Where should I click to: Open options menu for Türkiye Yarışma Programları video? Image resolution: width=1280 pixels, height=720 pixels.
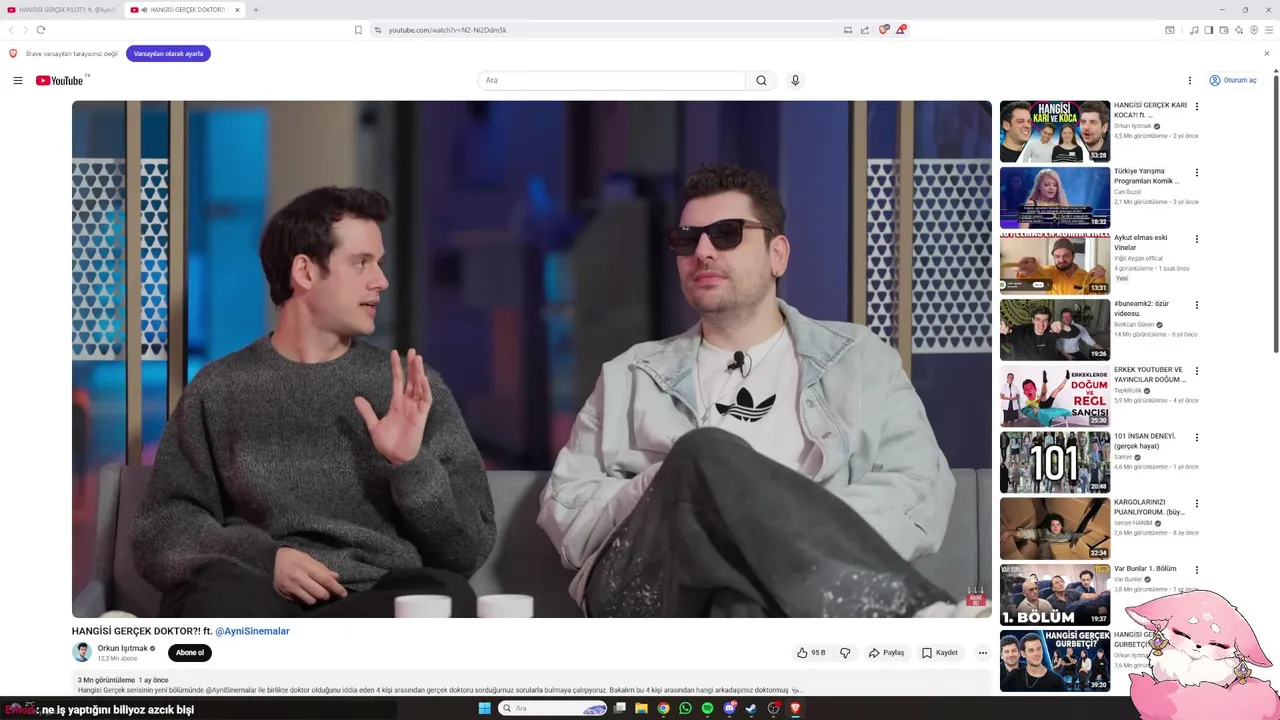(1197, 173)
